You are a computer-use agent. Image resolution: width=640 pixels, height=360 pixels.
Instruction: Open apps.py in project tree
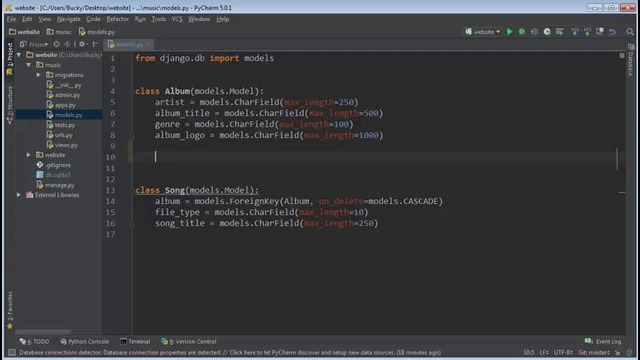click(x=61, y=105)
